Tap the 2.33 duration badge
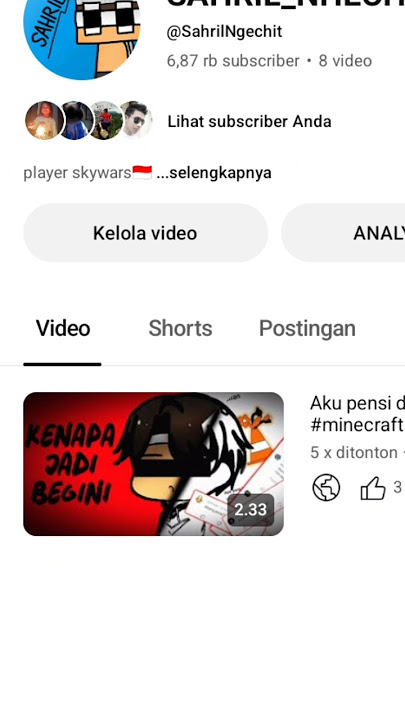The height and width of the screenshot is (720, 405). pyautogui.click(x=250, y=510)
